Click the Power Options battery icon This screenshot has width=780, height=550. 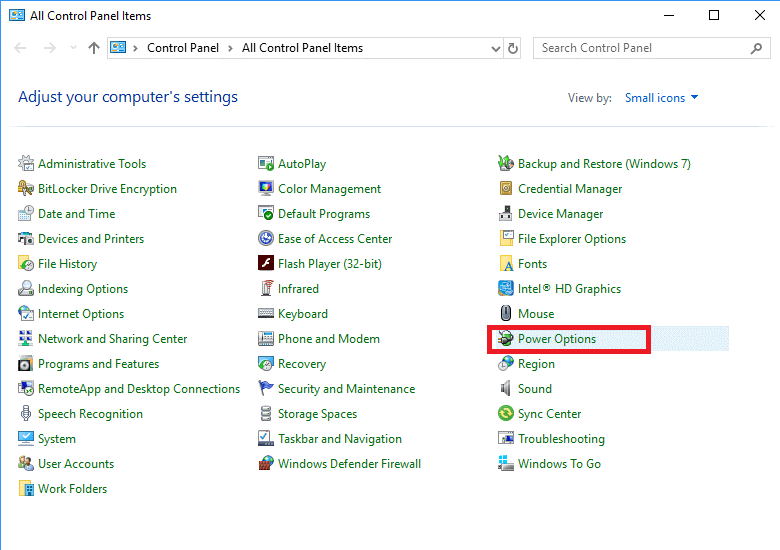point(506,339)
